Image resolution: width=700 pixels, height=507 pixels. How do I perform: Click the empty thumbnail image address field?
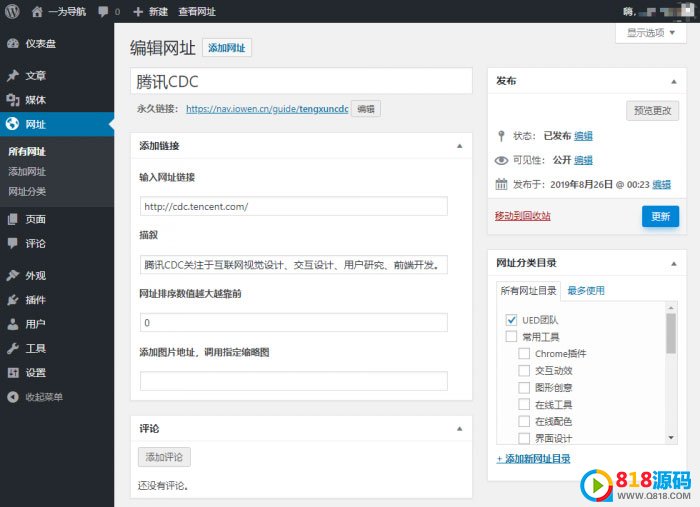point(294,381)
